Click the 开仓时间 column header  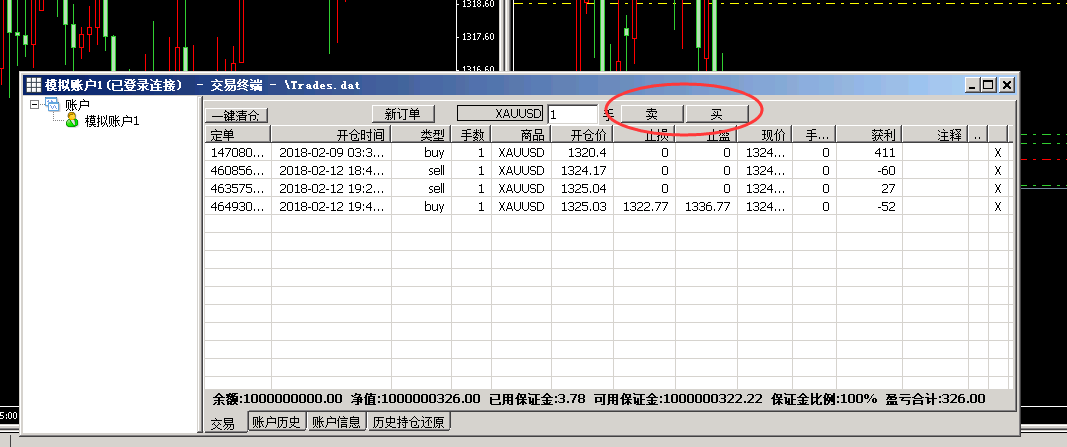point(330,134)
